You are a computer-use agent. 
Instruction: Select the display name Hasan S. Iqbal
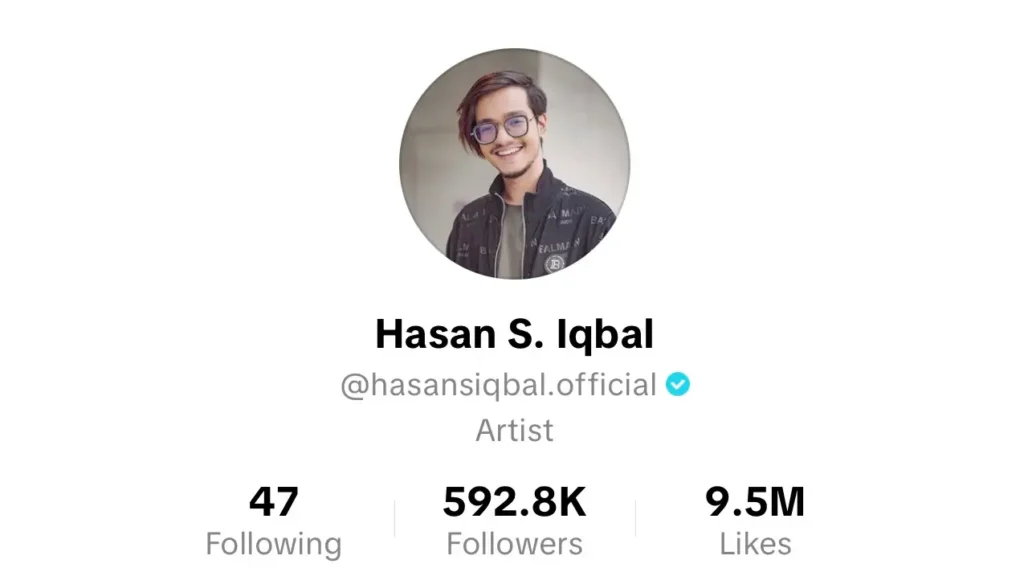point(515,334)
